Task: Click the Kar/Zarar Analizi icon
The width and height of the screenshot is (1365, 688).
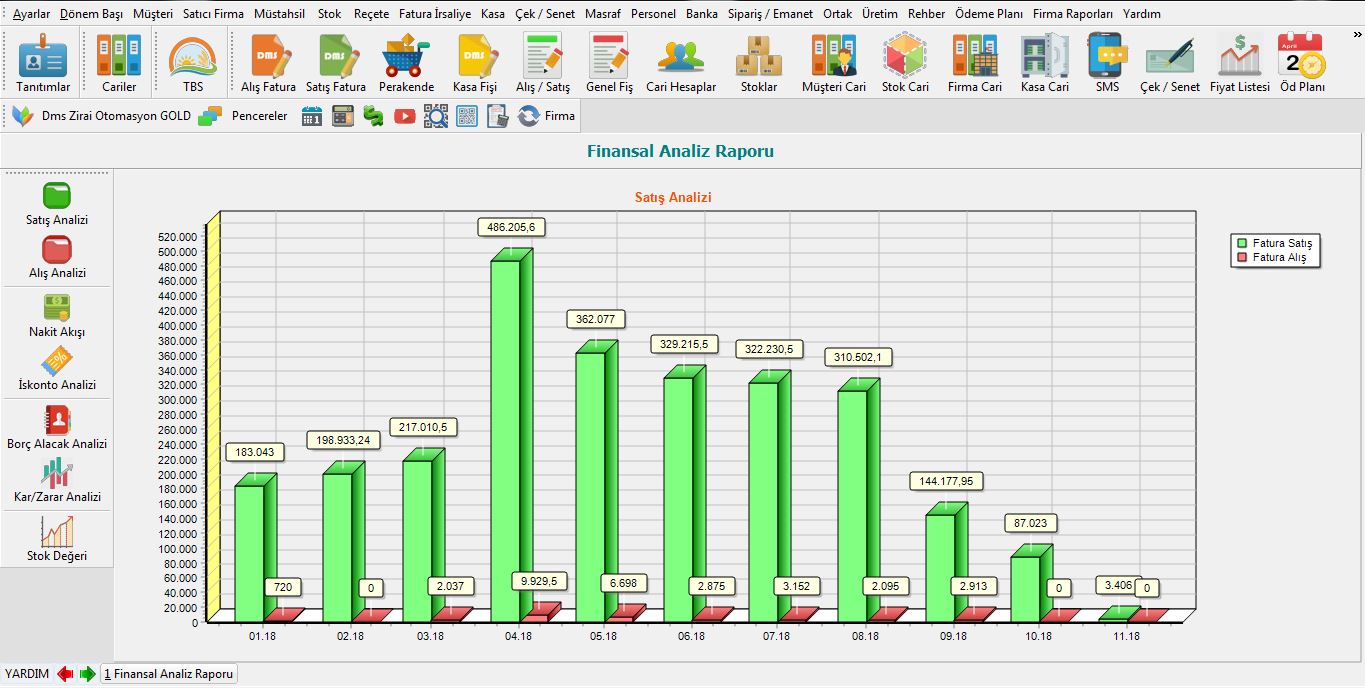Action: click(57, 473)
